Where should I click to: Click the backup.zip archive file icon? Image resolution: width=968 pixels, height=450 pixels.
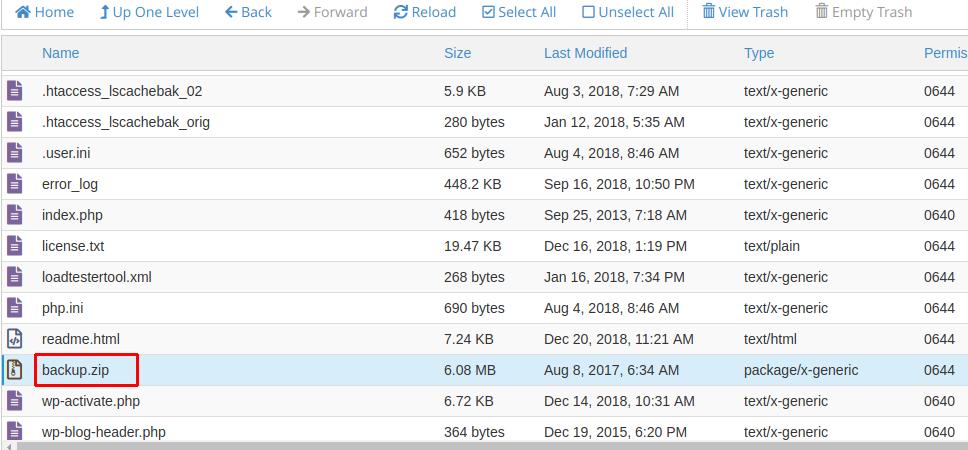14,370
